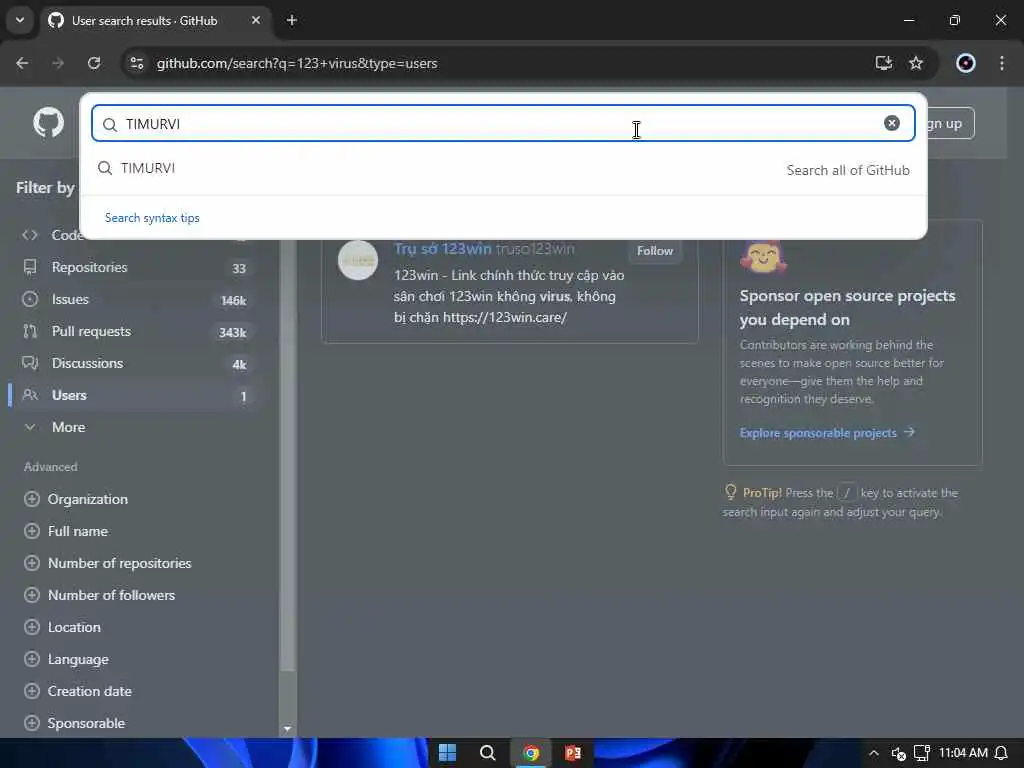Clear the search field with X icon
1024x768 pixels.
pos(891,123)
